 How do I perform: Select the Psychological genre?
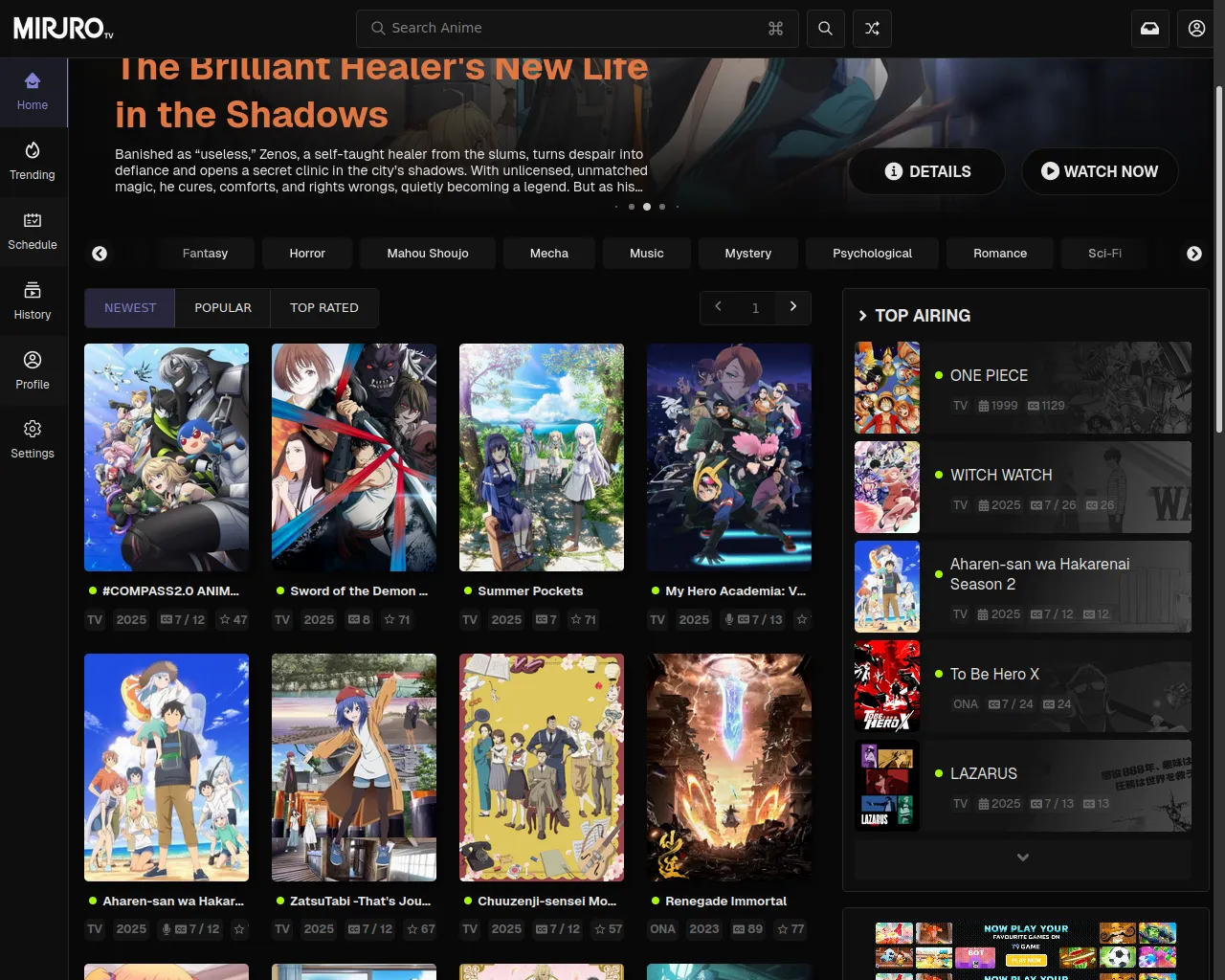coord(873,254)
